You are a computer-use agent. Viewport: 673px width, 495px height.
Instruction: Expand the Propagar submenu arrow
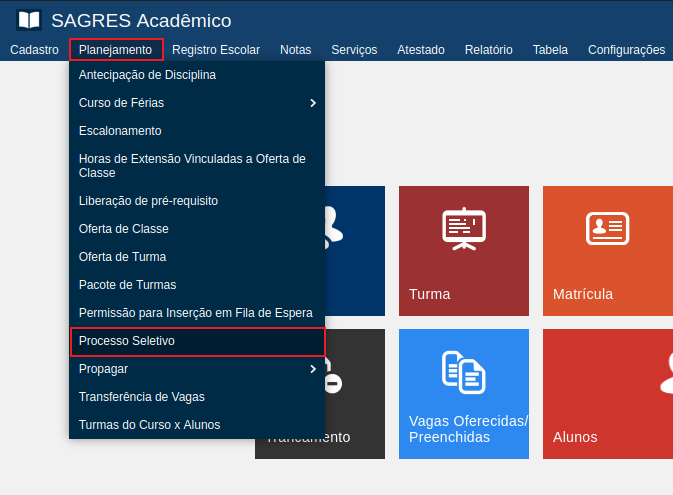[313, 369]
